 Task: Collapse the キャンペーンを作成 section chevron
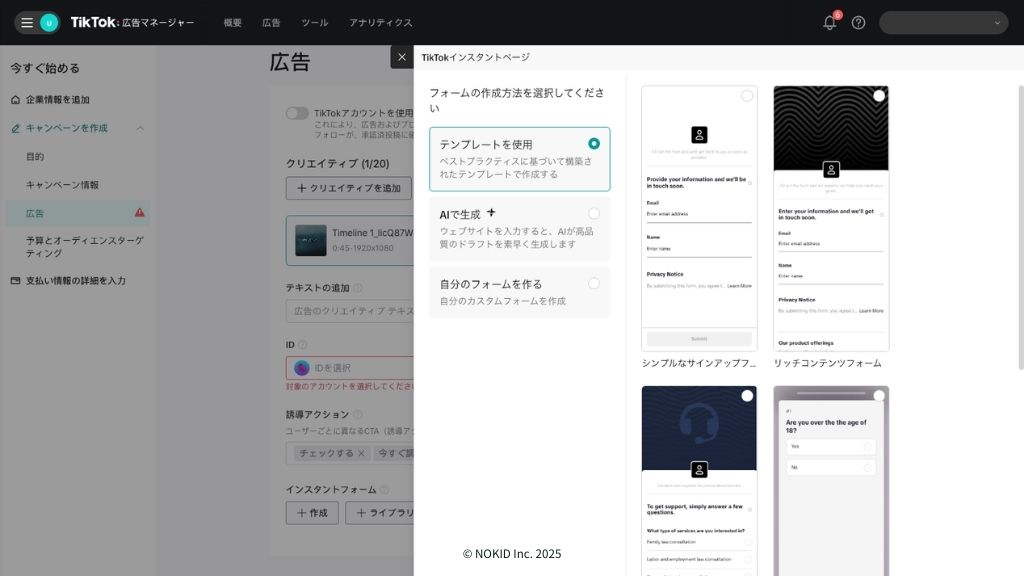tap(140, 129)
